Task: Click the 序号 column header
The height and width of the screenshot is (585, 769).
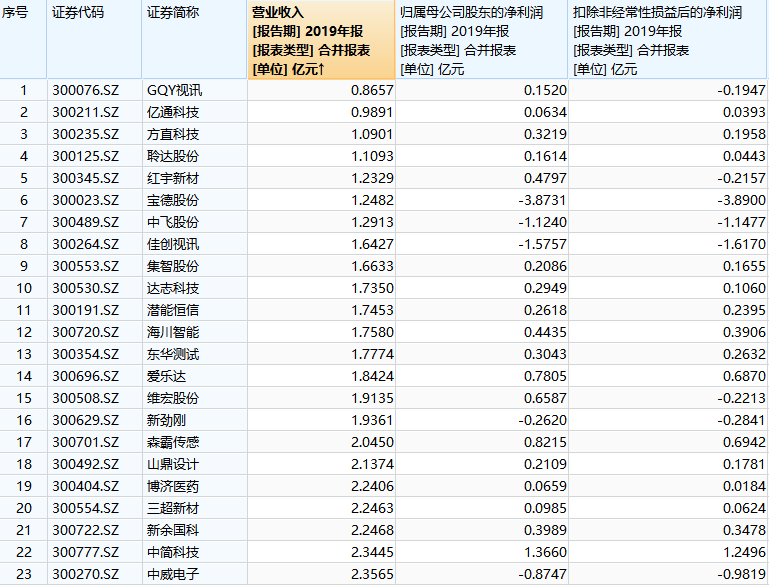Action: click(23, 40)
